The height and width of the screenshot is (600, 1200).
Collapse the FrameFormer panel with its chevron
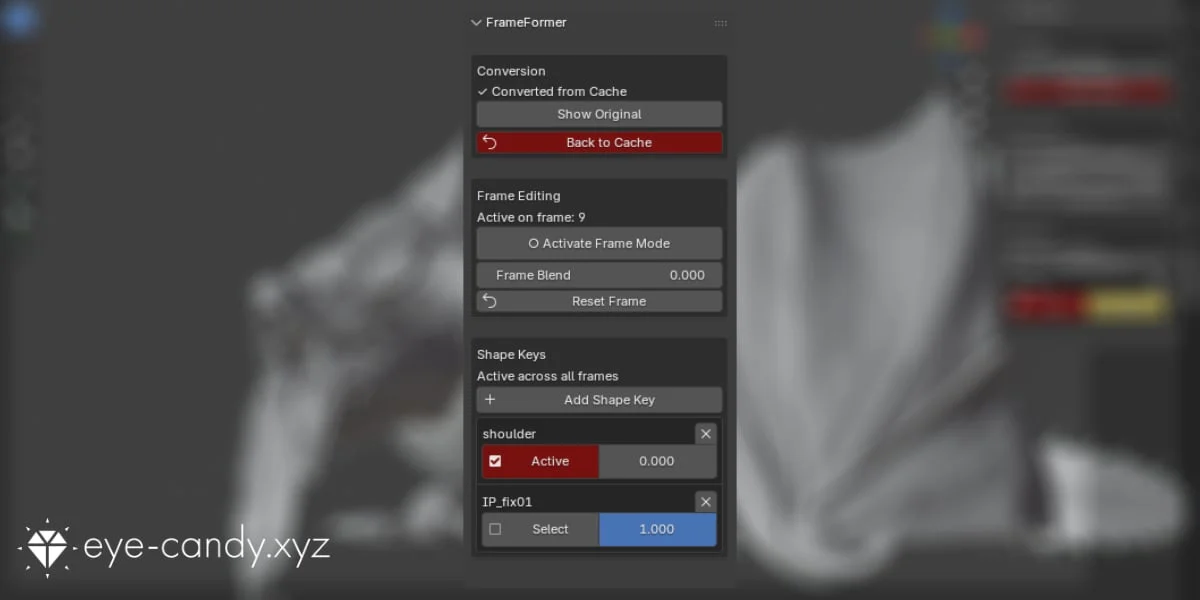(476, 22)
